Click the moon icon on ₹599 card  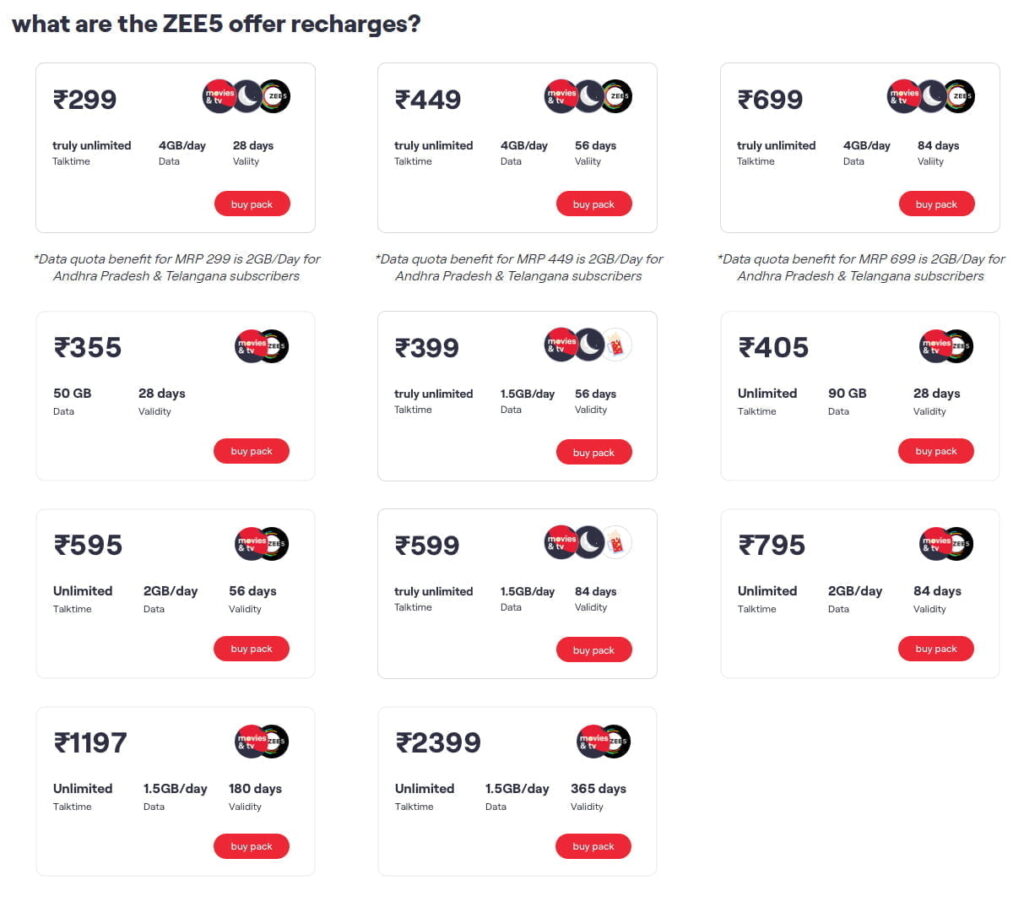[590, 543]
